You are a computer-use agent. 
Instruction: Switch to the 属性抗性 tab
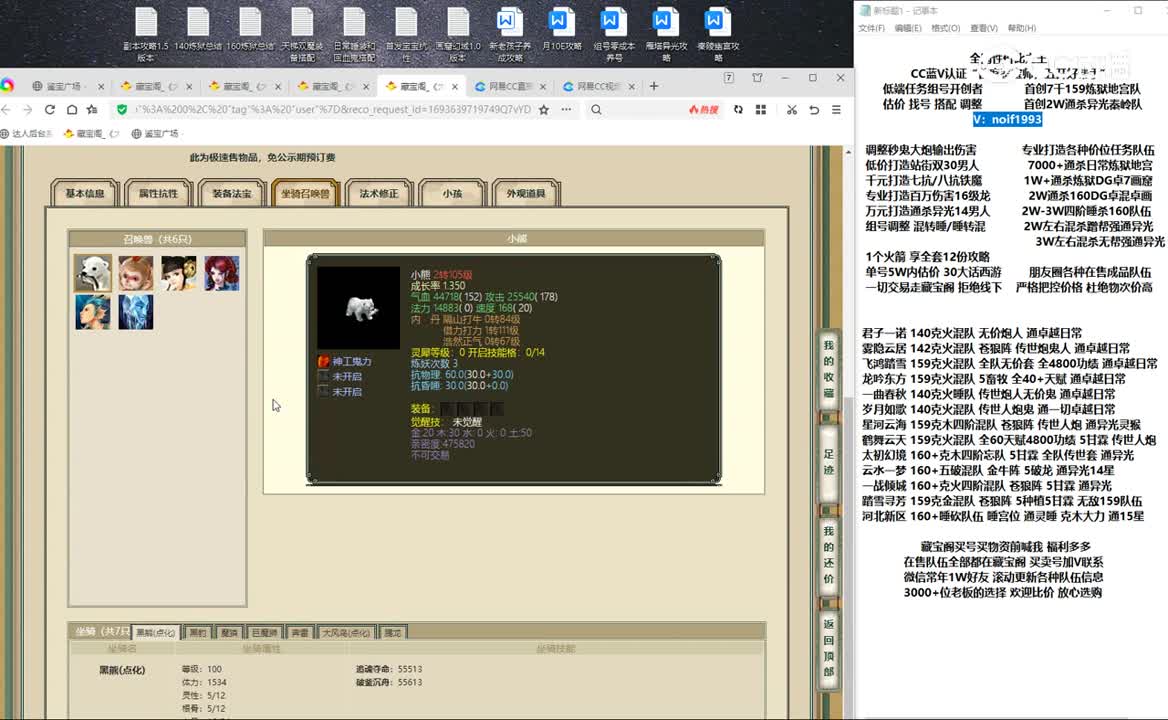[x=159, y=194]
